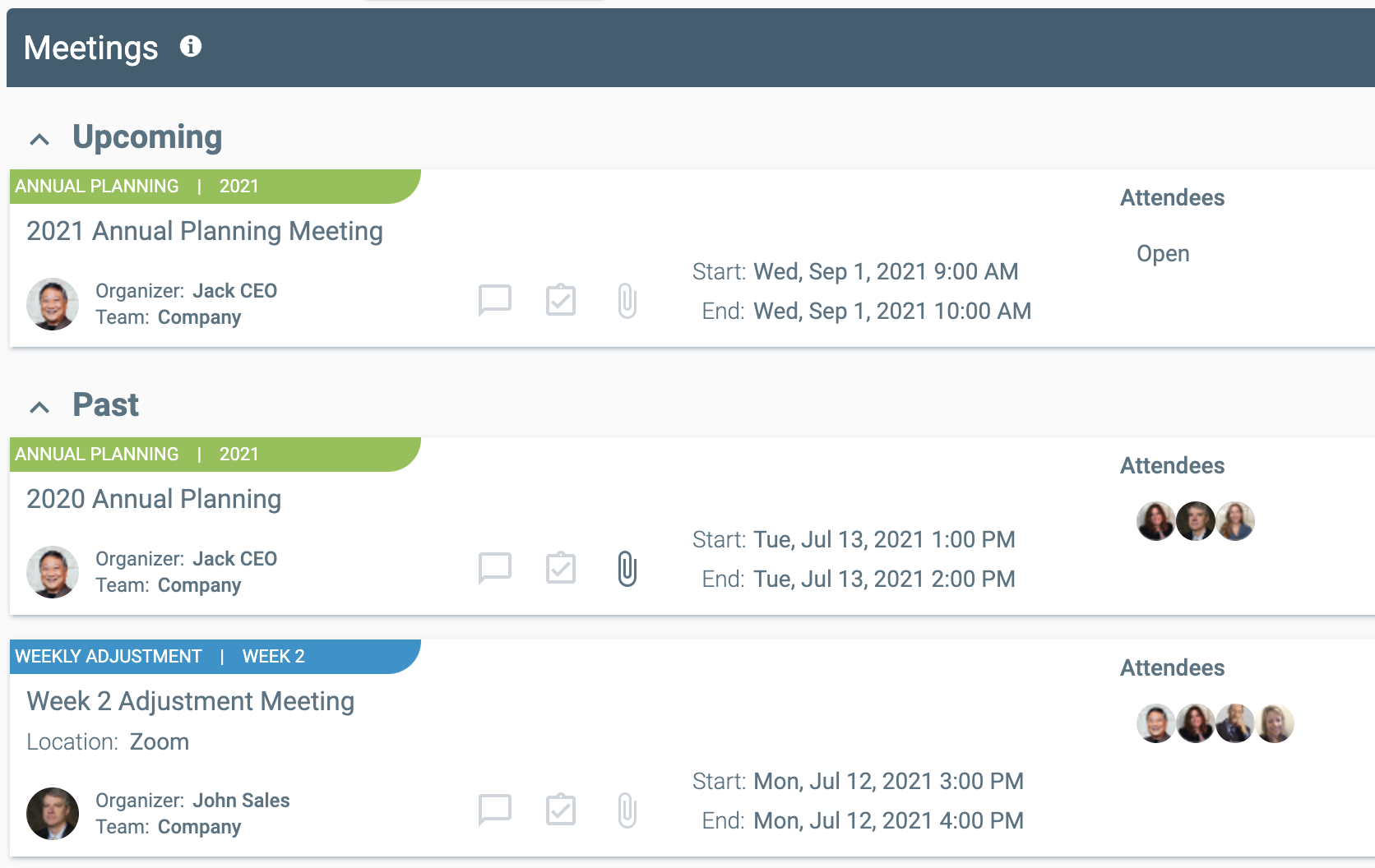
Task: Open the 2021 Annual Planning Meeting title
Action: pos(205,231)
